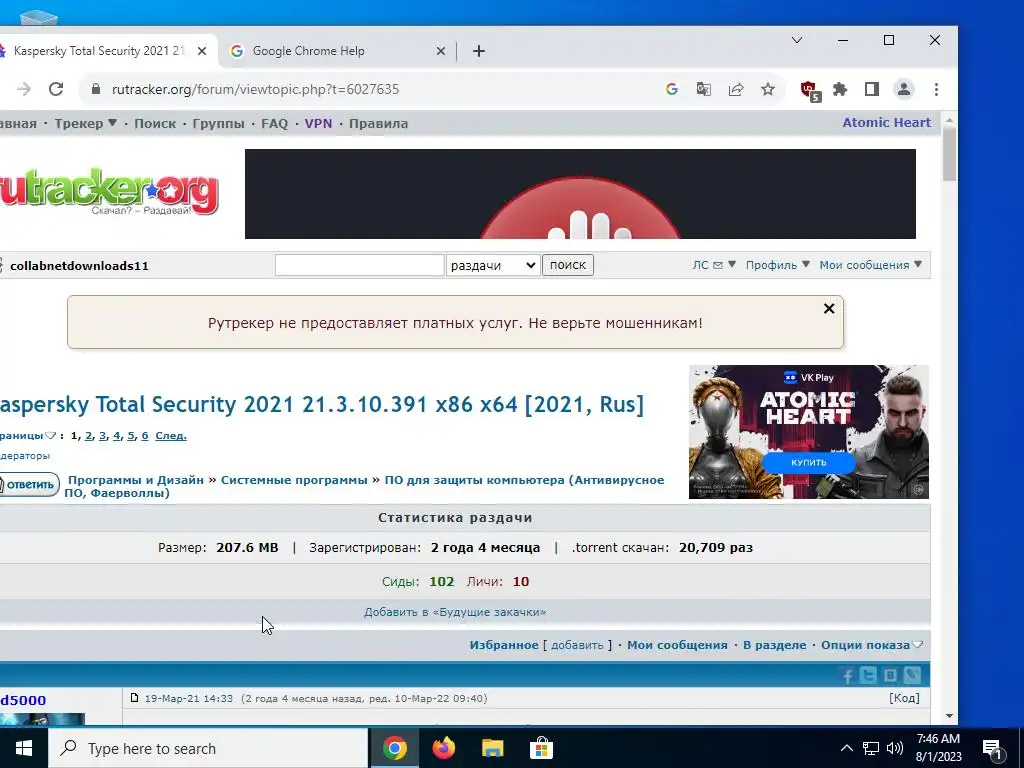
Task: Show hidden tray icons chevron
Action: (x=846, y=748)
